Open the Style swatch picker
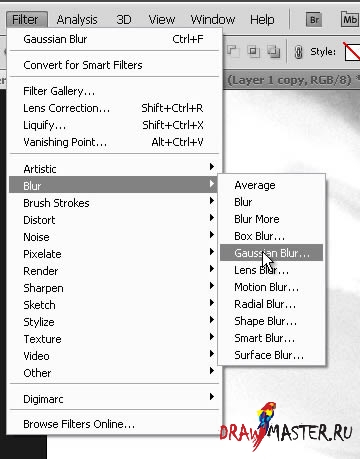The width and height of the screenshot is (360, 459). [352, 52]
